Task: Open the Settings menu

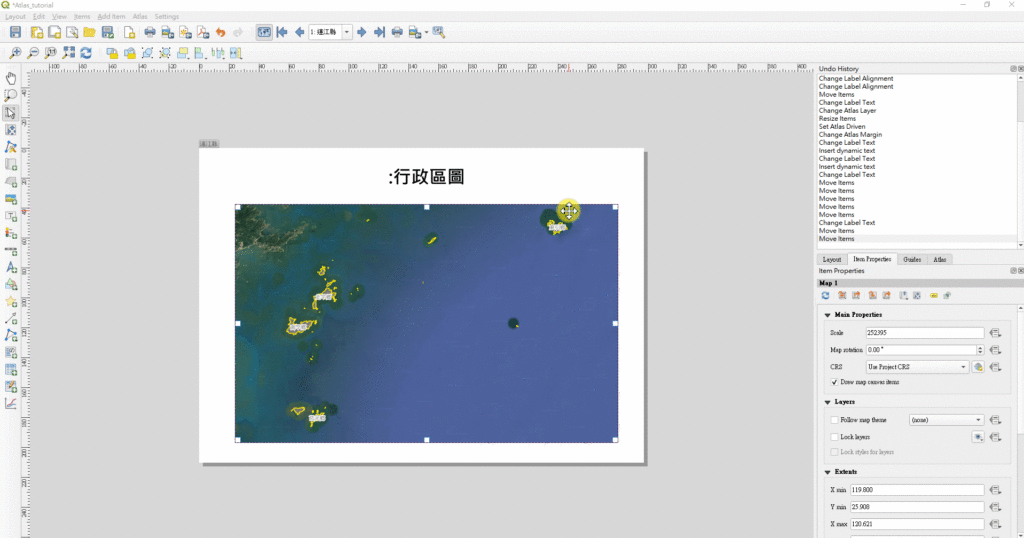Action: (167, 16)
